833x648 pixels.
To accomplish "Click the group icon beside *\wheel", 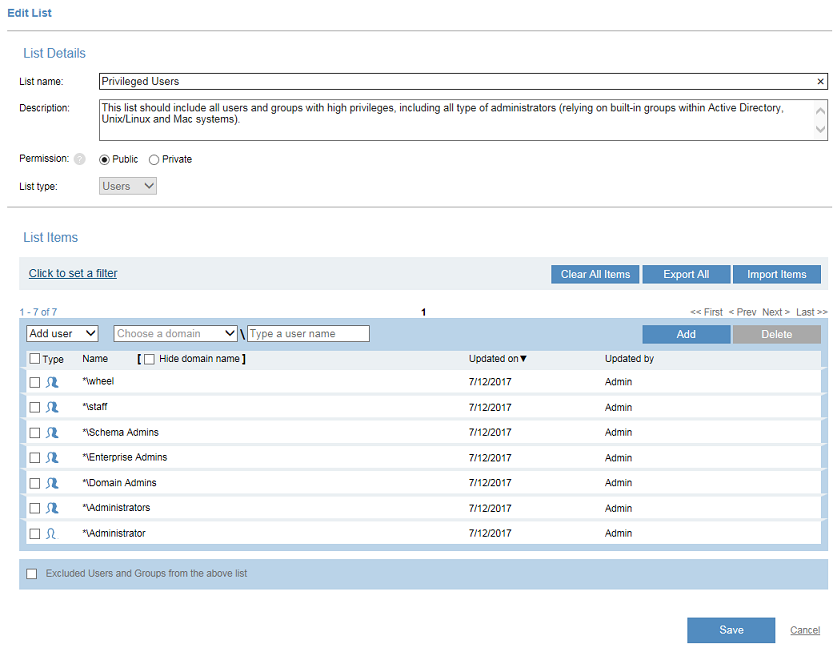I will point(52,382).
